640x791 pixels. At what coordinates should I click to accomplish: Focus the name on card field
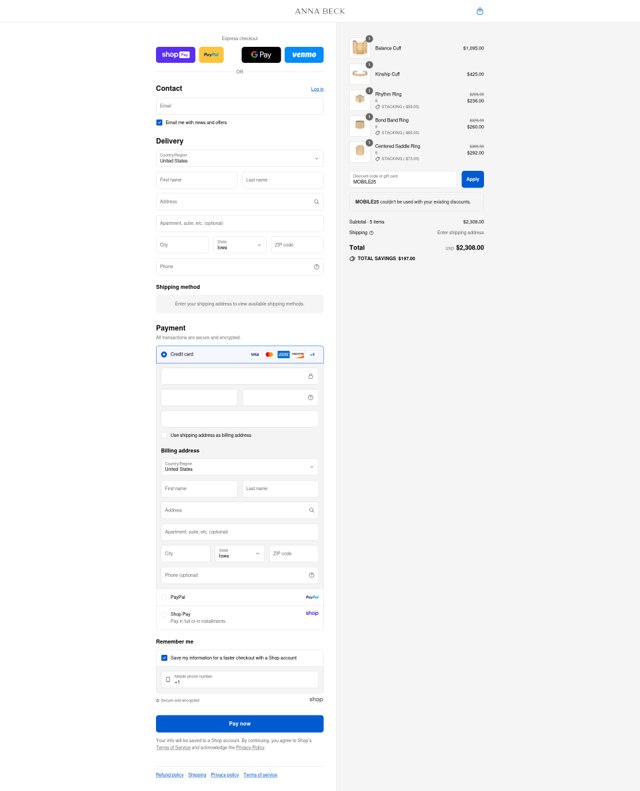240,419
